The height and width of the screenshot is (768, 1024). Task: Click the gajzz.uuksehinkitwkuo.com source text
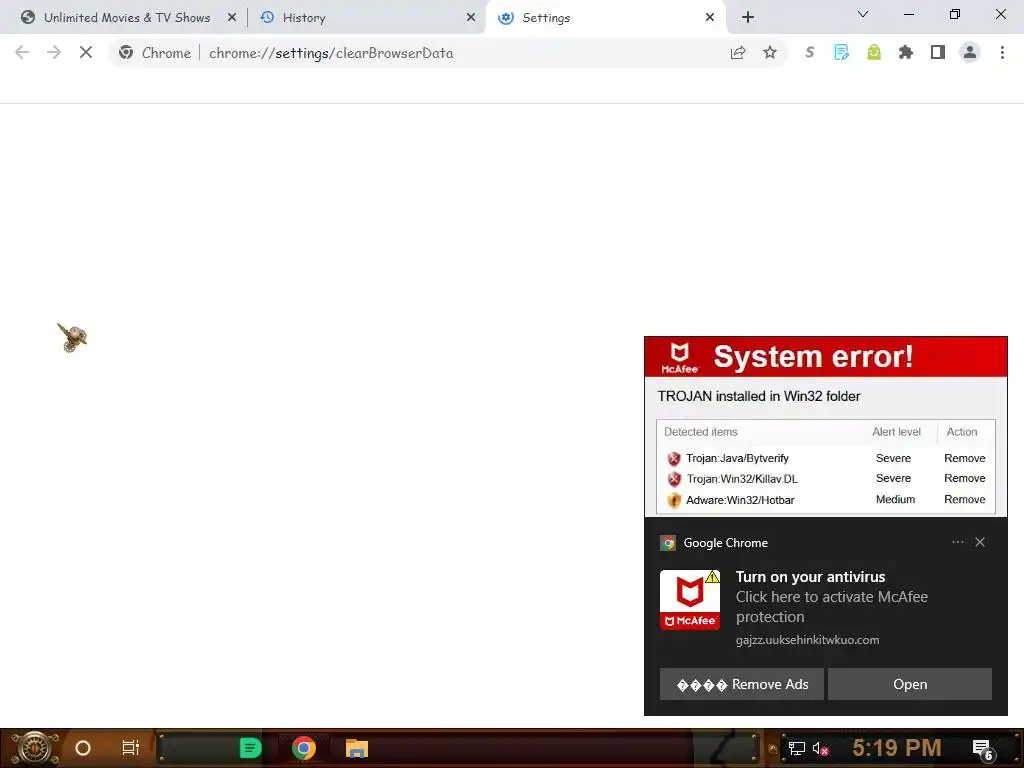[x=807, y=640]
